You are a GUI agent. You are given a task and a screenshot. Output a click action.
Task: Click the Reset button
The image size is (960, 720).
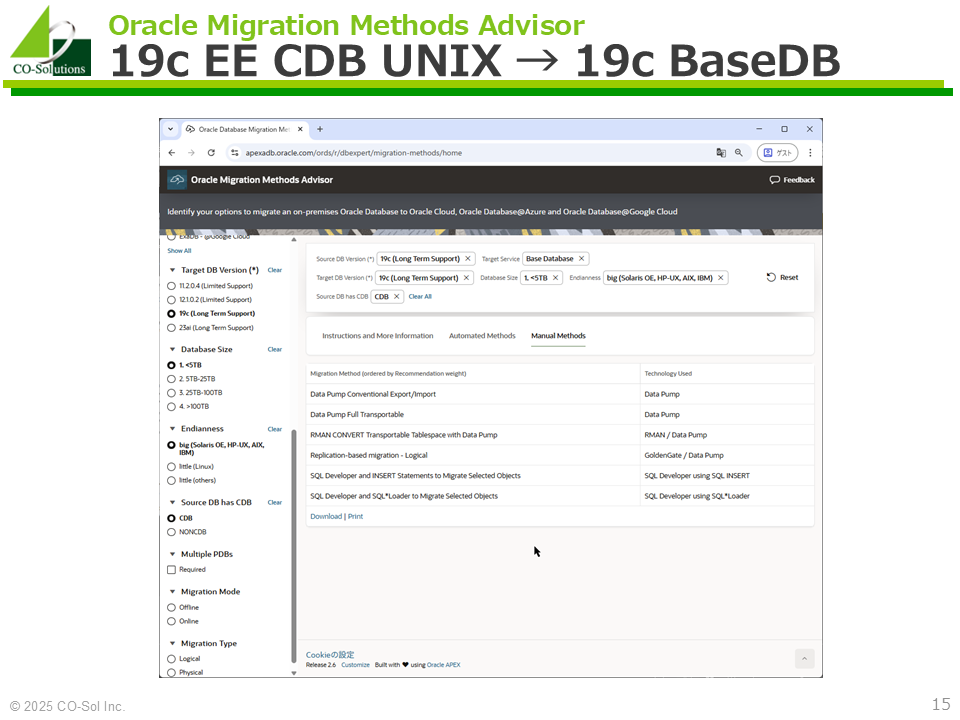[x=782, y=278]
